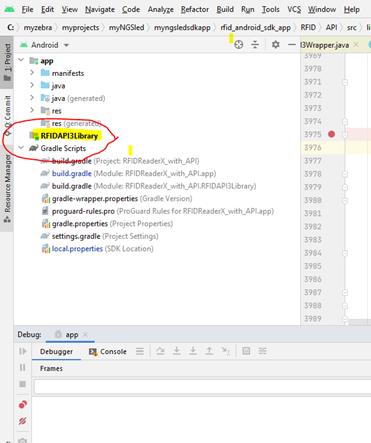Toggle the Commit tool window button
Viewport: 371px width, 443px height.
click(x=7, y=115)
